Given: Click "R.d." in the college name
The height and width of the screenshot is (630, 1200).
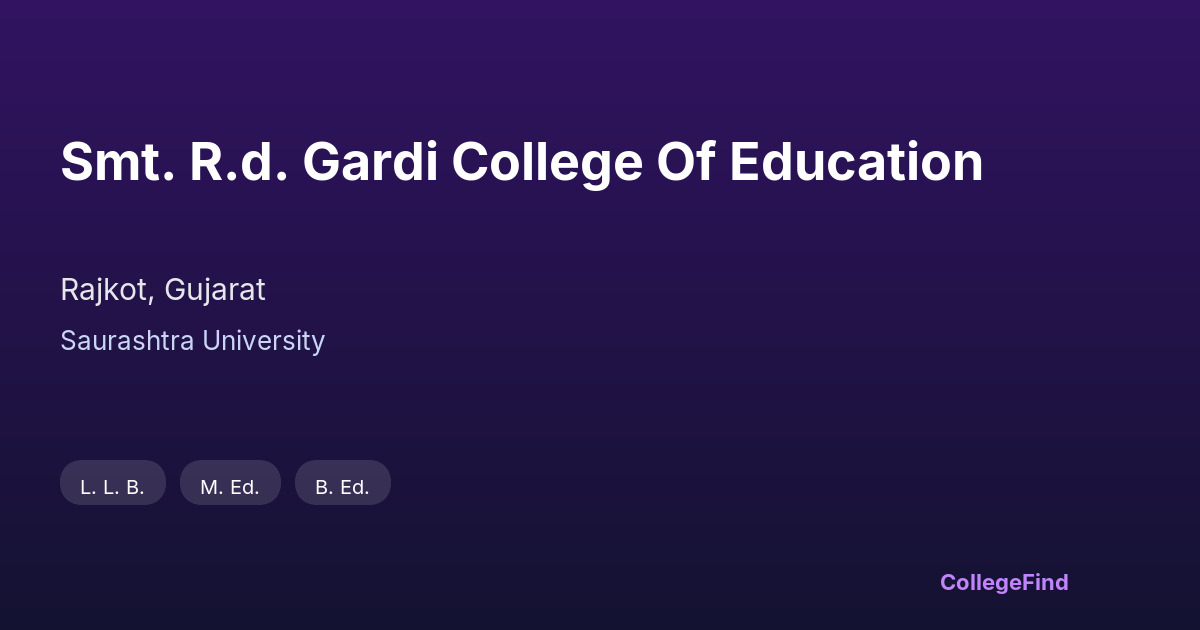Looking at the screenshot, I should 239,162.
